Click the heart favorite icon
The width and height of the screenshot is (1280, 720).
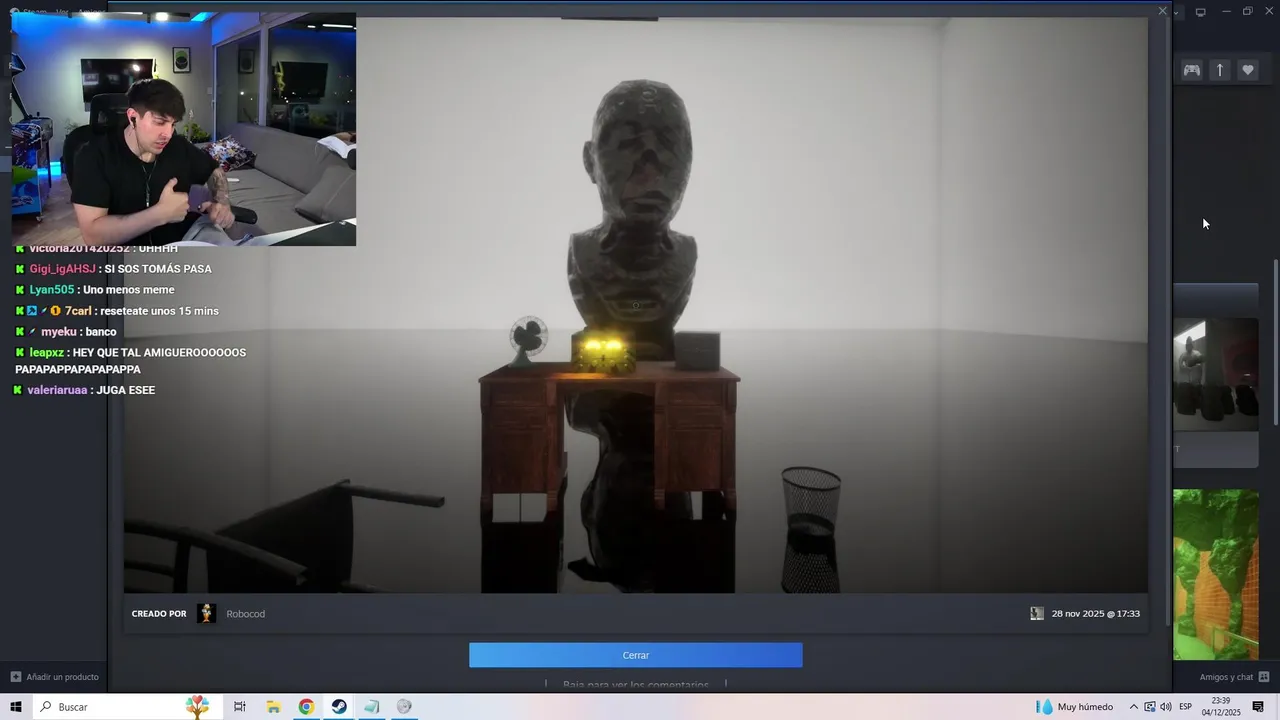pos(1247,70)
